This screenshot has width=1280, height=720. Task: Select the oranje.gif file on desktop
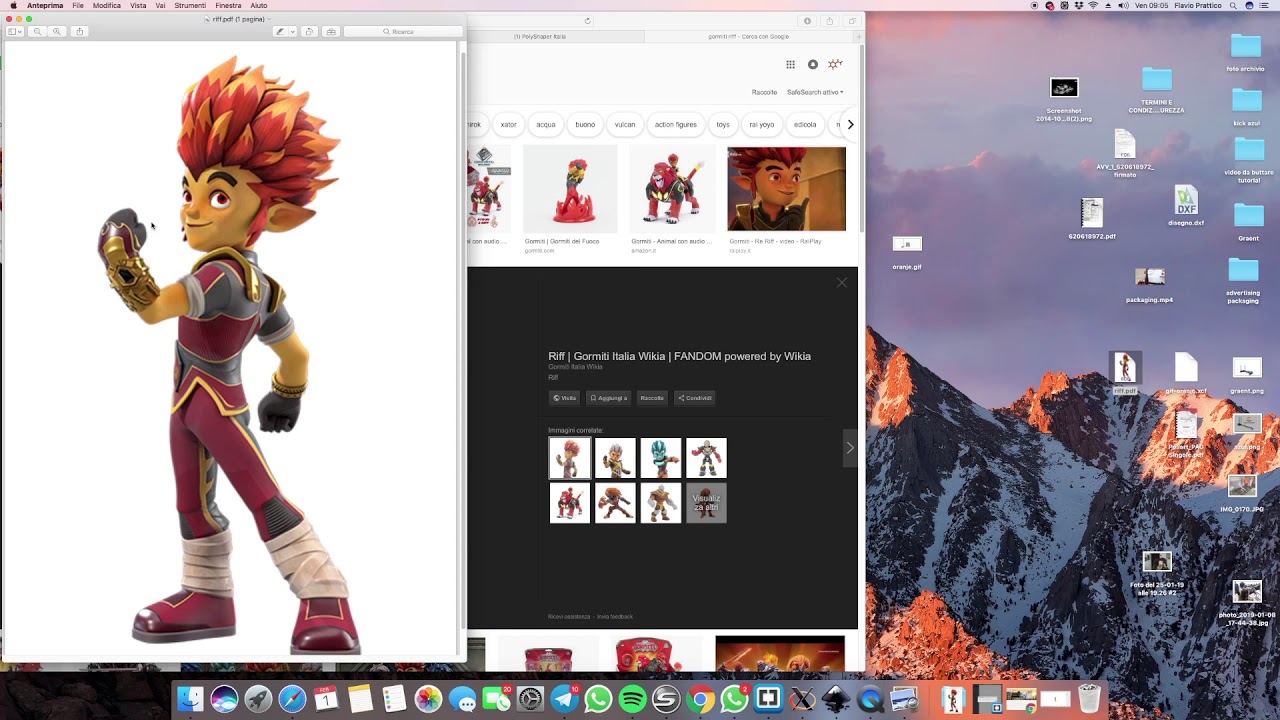907,254
